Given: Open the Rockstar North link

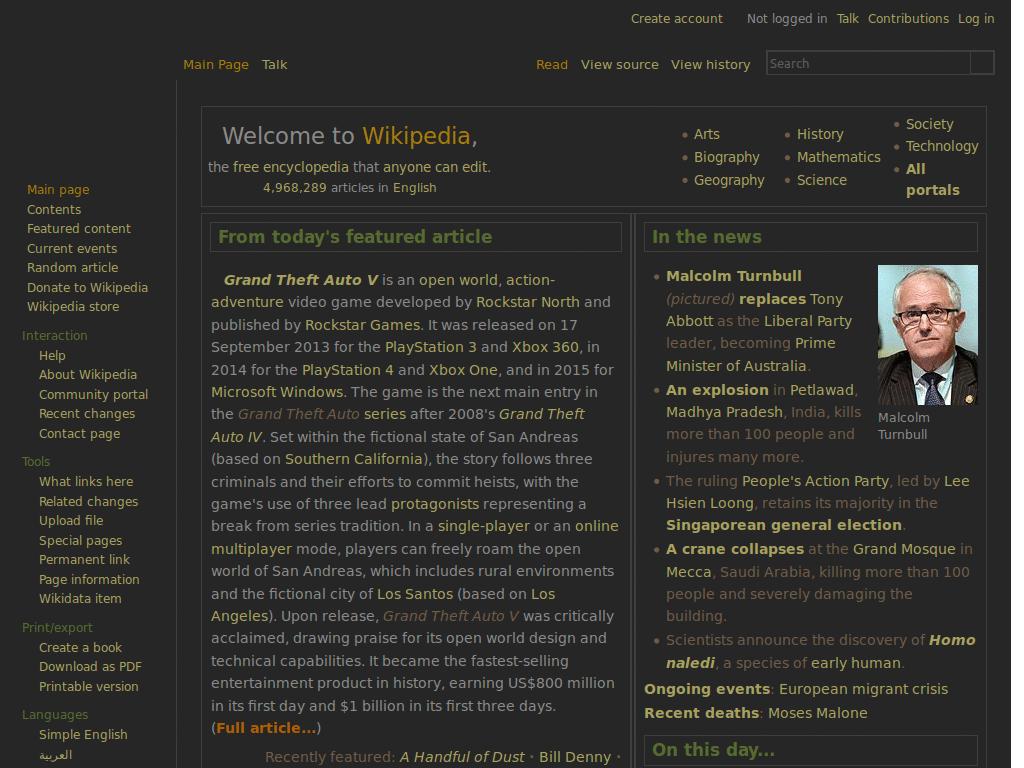Looking at the screenshot, I should coord(528,302).
